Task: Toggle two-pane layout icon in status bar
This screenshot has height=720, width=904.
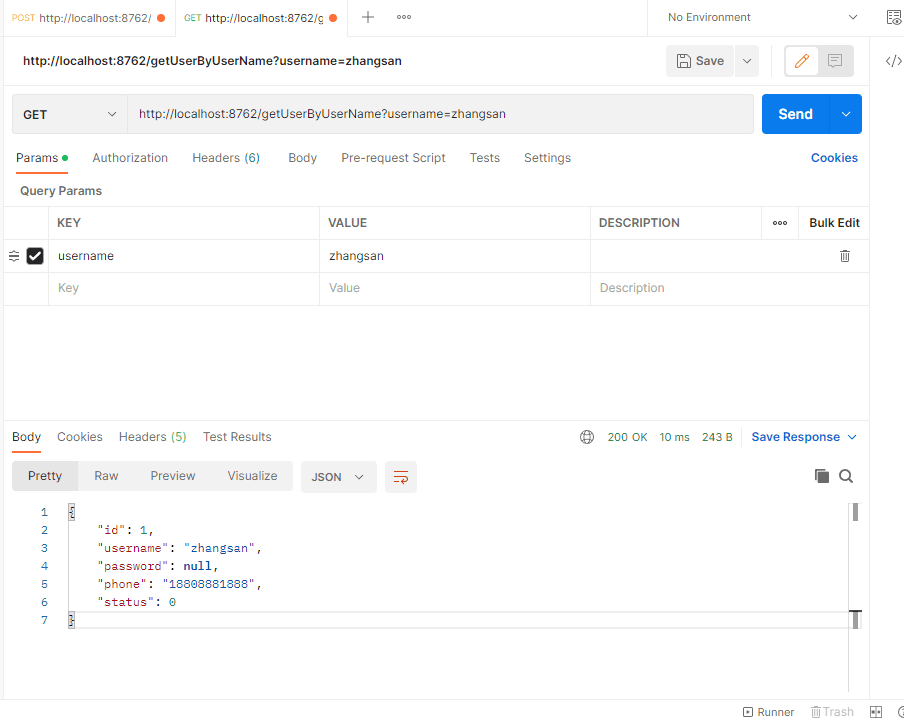Action: click(876, 712)
